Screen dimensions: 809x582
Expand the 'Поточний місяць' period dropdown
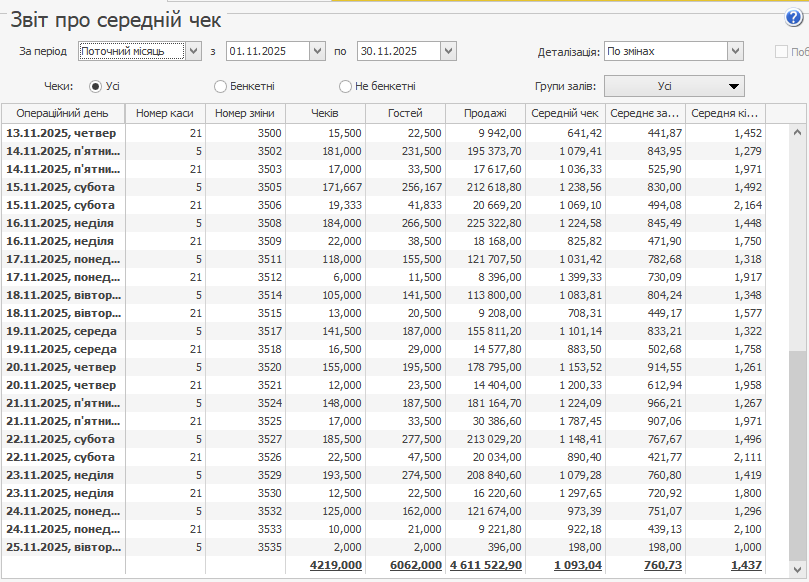coord(193,51)
